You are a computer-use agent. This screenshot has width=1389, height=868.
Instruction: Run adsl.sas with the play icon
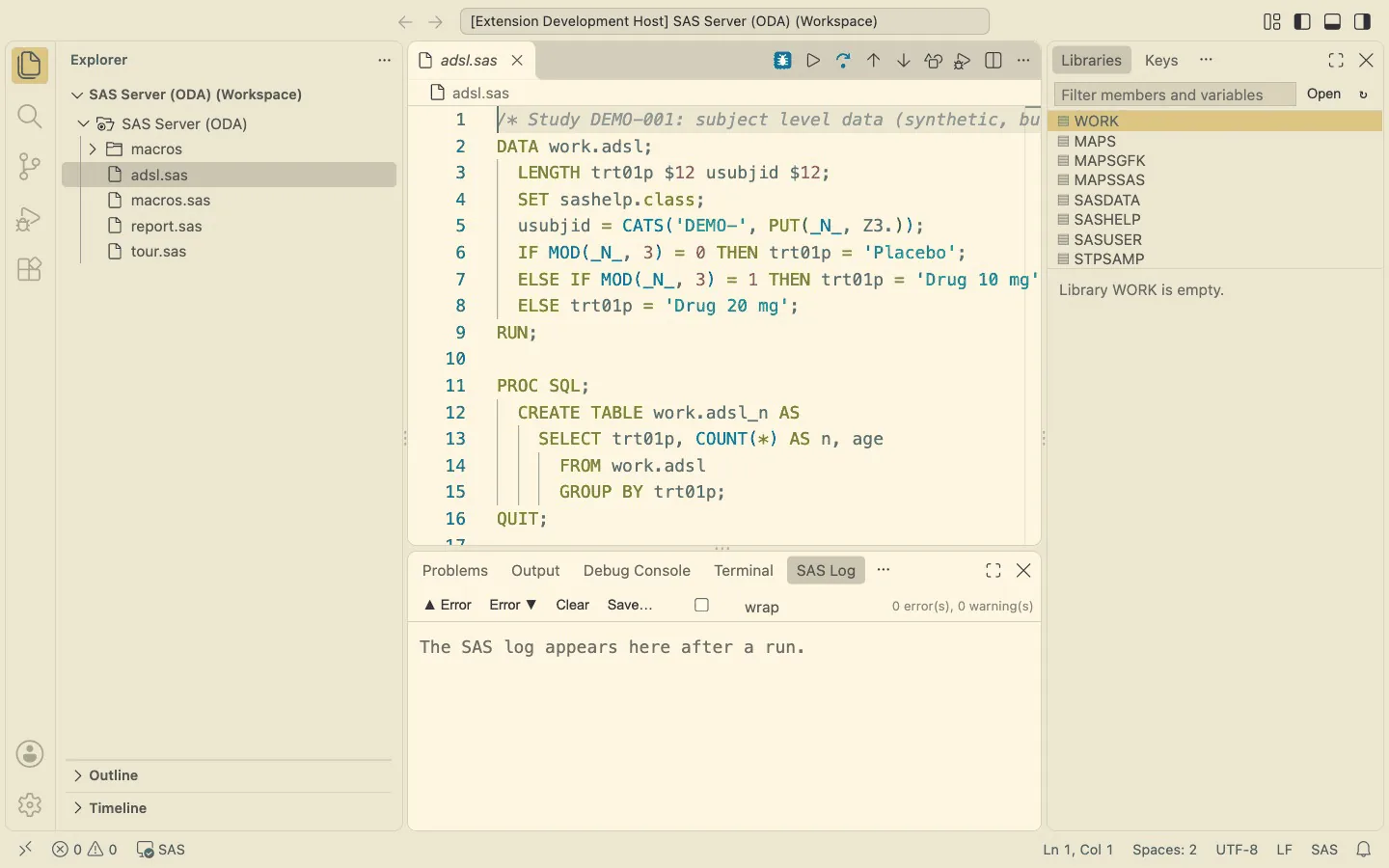coord(813,61)
